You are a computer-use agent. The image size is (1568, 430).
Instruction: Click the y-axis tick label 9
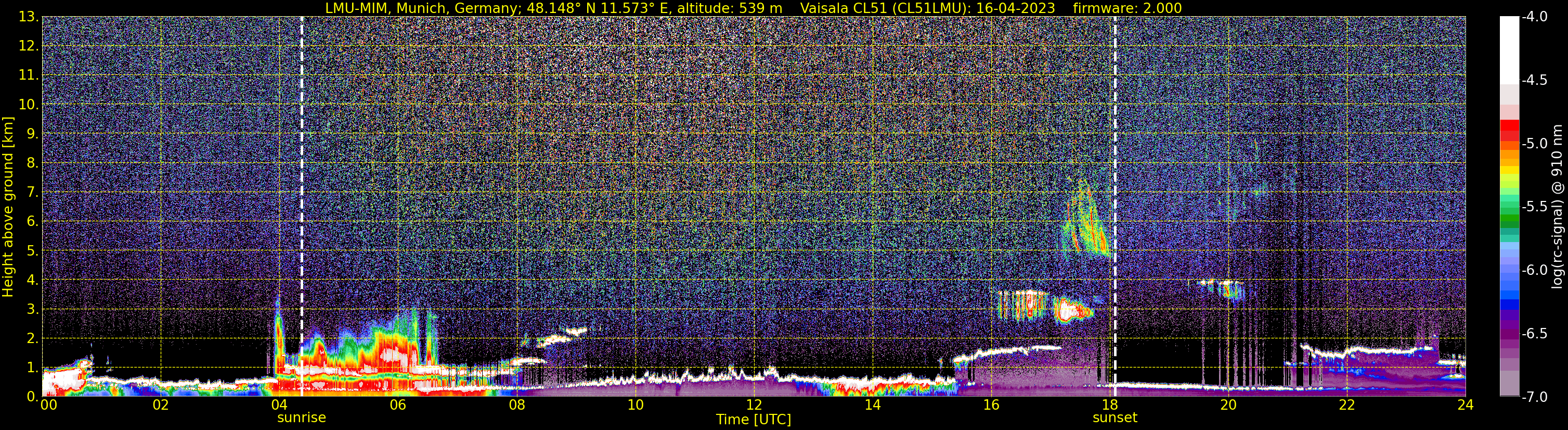tap(33, 134)
